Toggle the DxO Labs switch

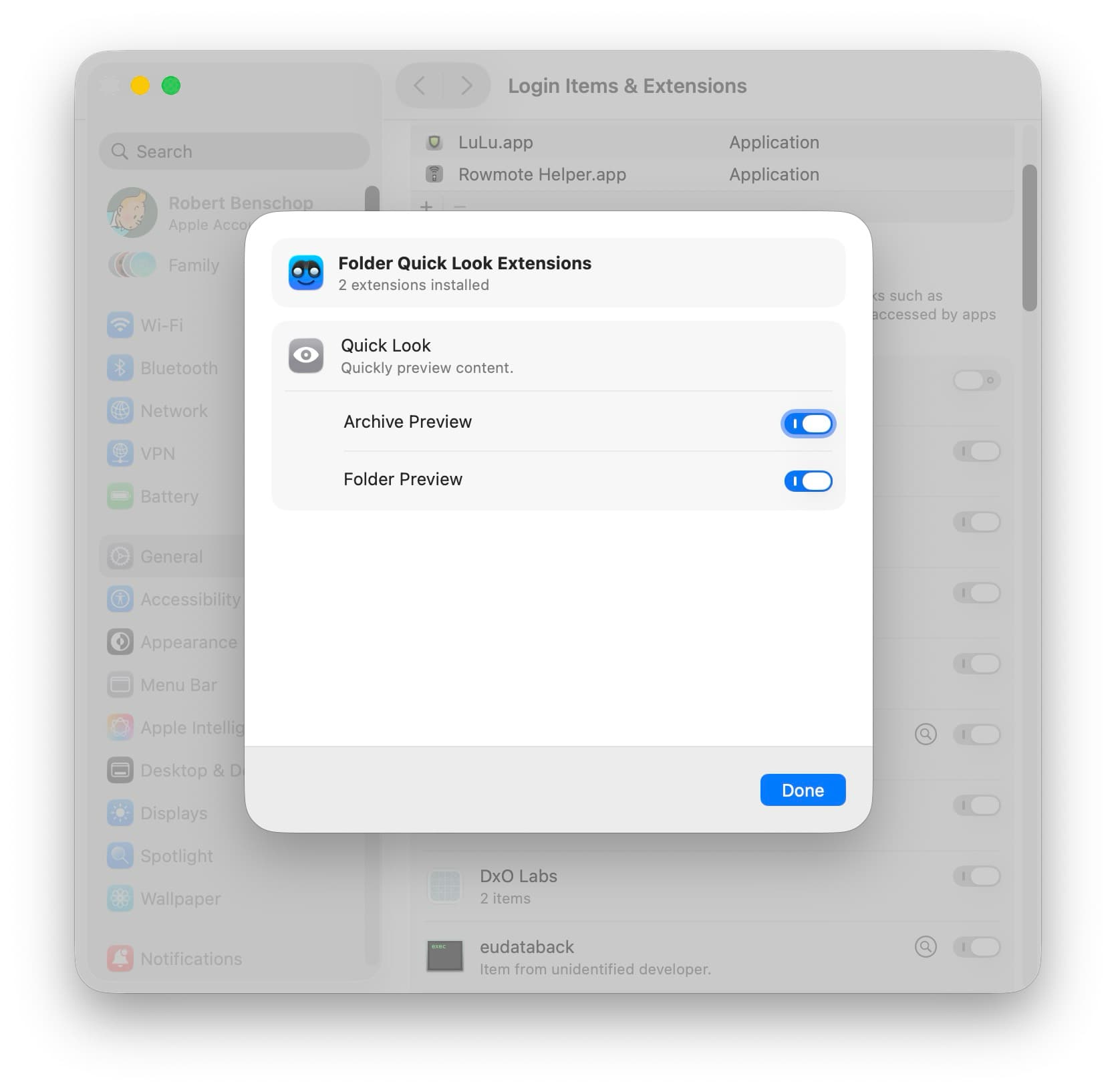(x=976, y=876)
